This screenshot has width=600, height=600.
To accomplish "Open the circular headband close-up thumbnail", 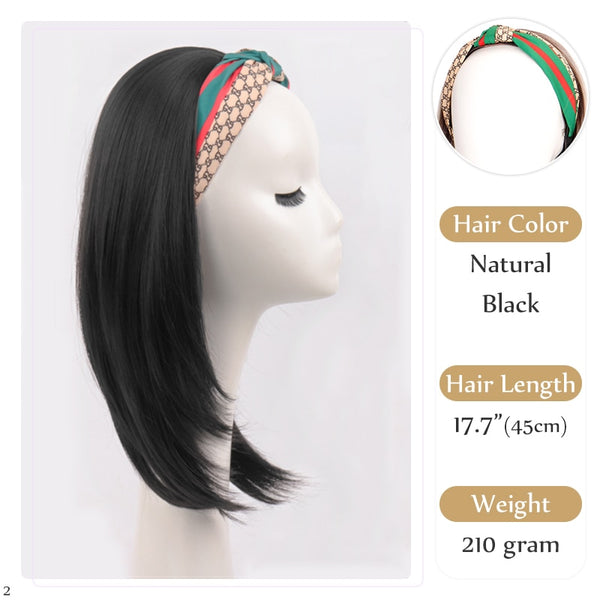I will click(511, 97).
